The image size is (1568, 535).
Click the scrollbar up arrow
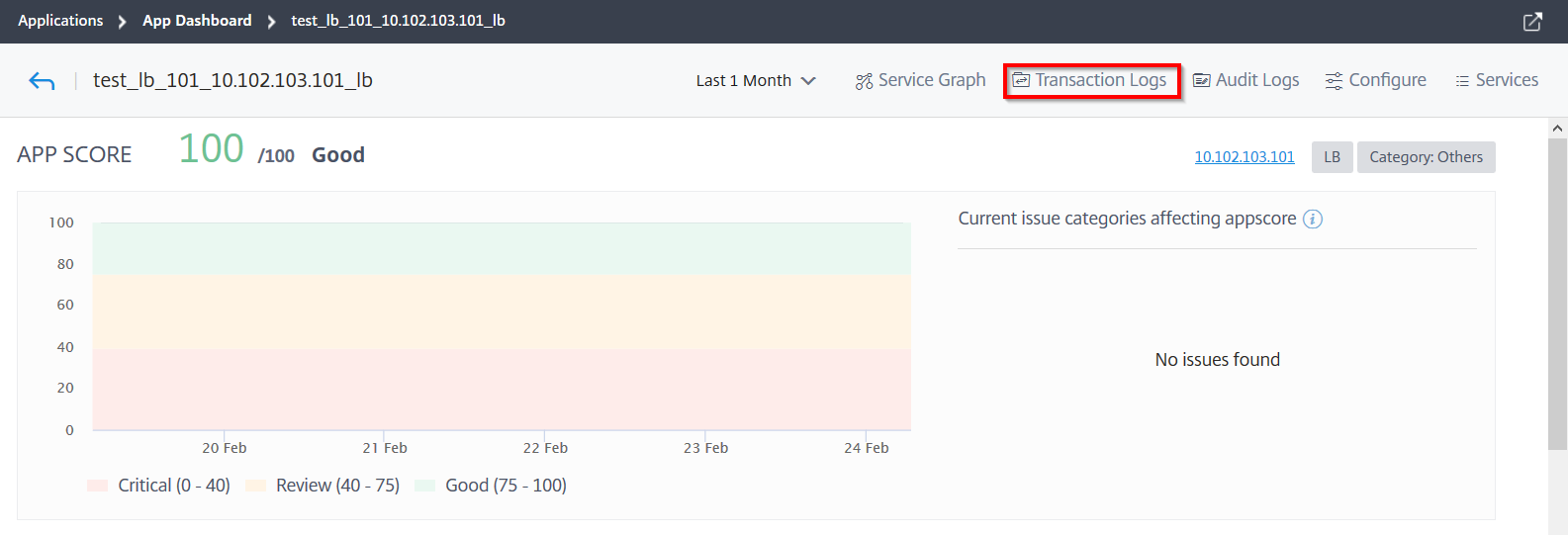coord(1557,128)
